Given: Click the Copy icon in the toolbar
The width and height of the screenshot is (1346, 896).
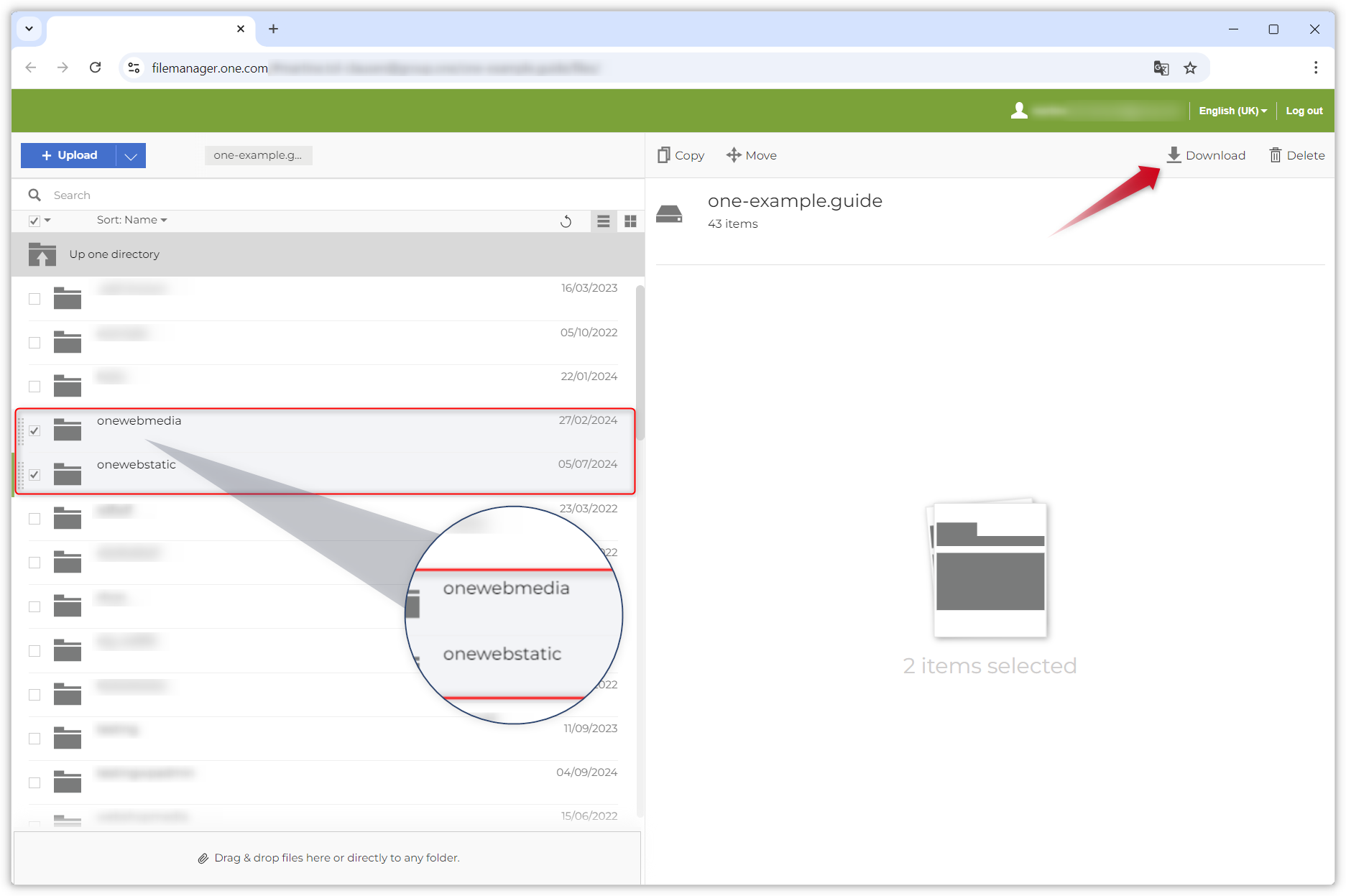Looking at the screenshot, I should click(663, 155).
